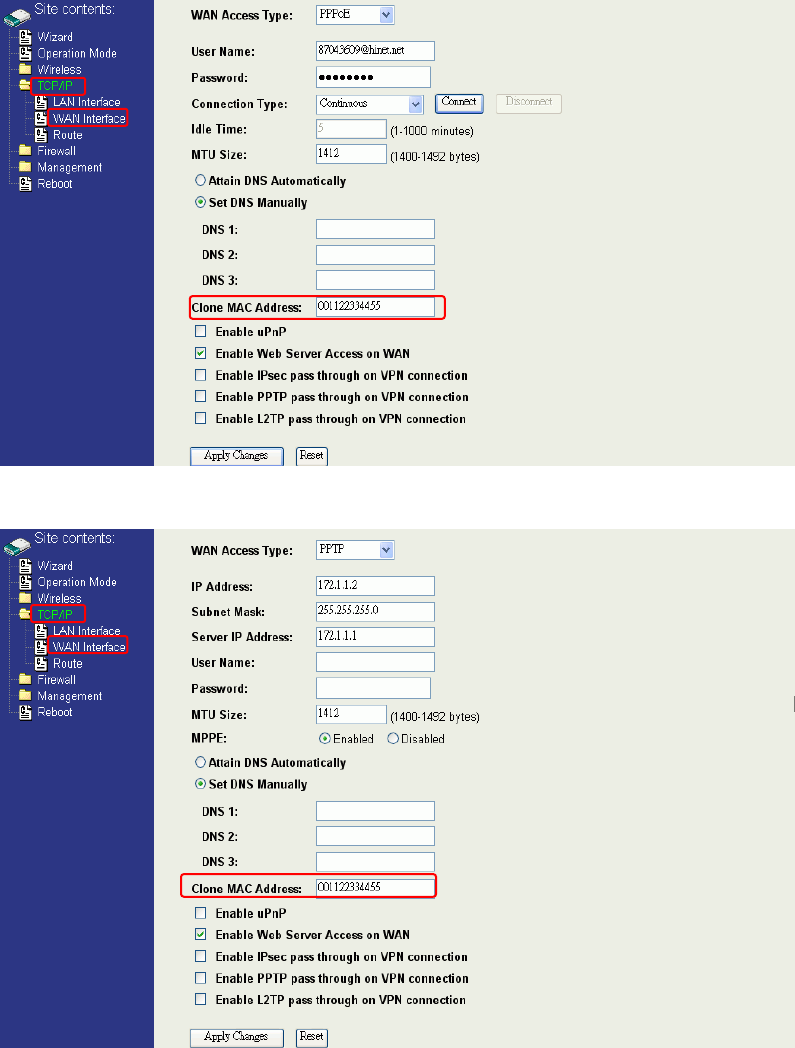Click the Route page icon in the lower panel
The width and height of the screenshot is (795, 1048).
click(41, 664)
